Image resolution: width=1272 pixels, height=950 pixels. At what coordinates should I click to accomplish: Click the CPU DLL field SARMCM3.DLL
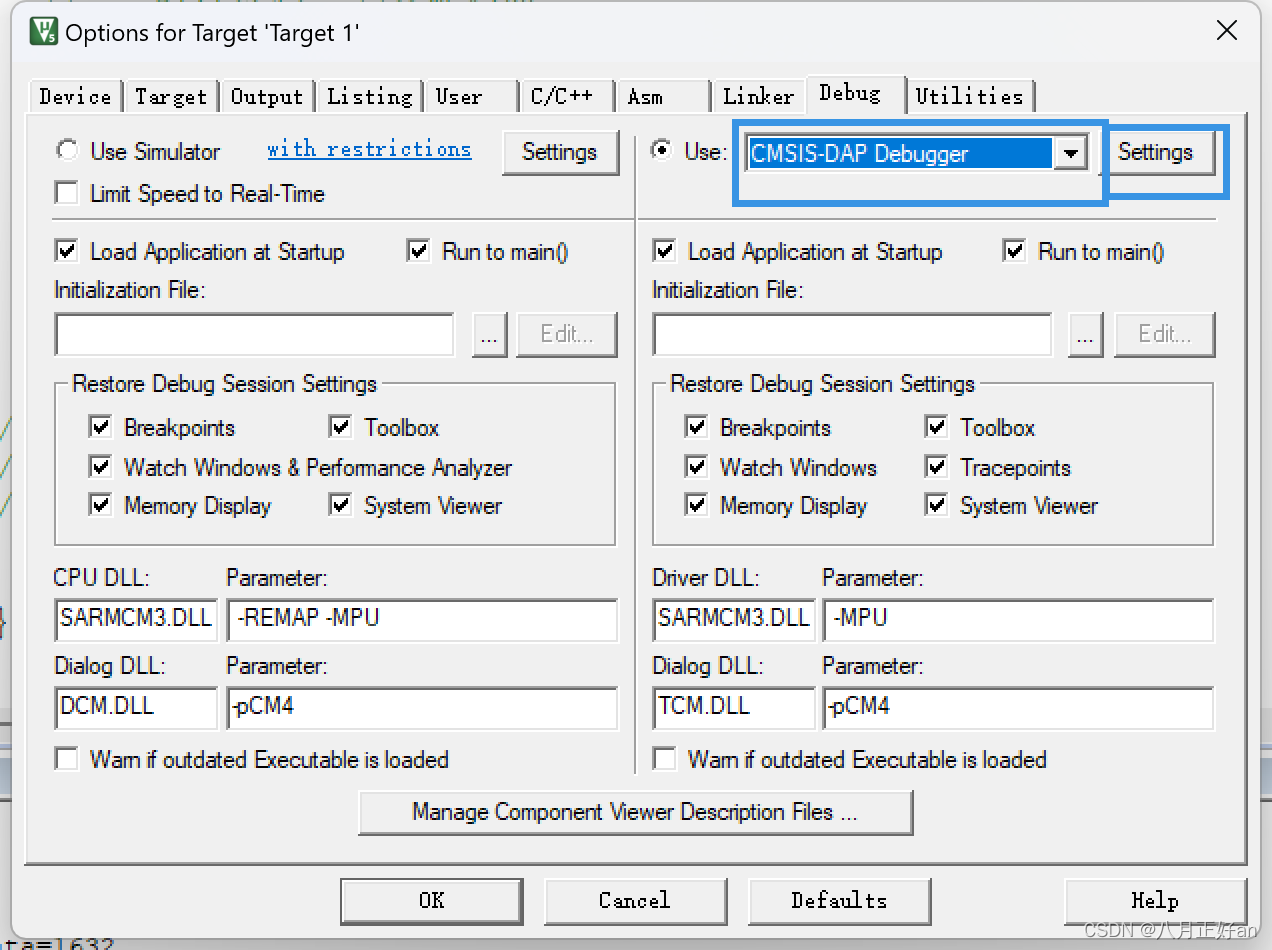pos(136,619)
